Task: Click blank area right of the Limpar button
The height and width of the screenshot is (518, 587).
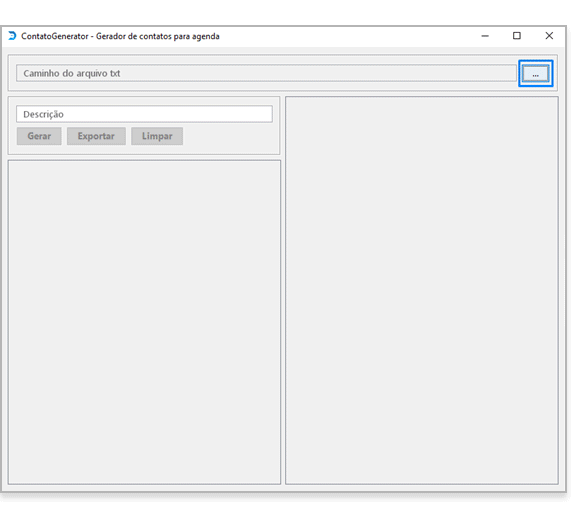Action: (x=230, y=136)
